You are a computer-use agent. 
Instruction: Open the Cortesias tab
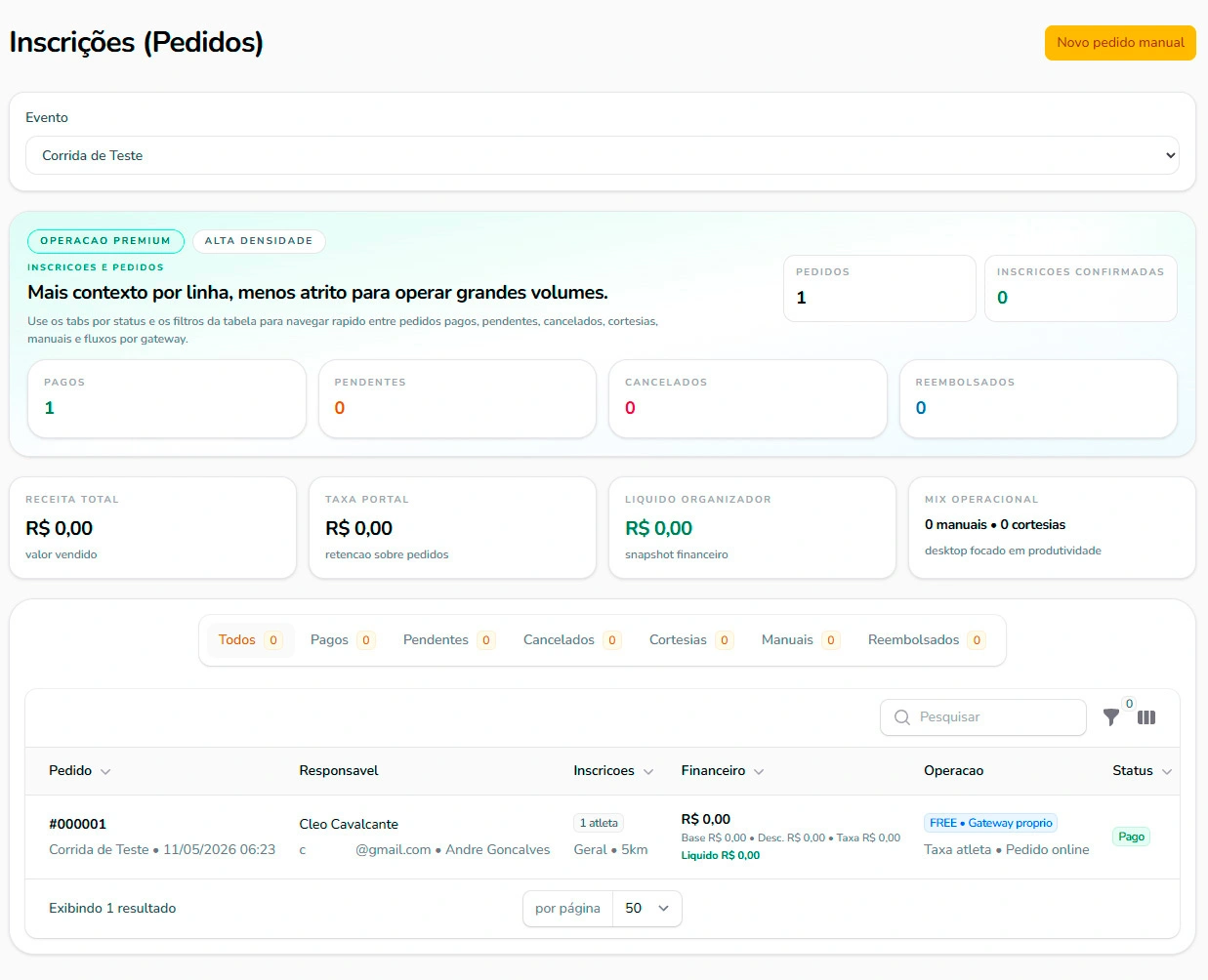pos(690,640)
